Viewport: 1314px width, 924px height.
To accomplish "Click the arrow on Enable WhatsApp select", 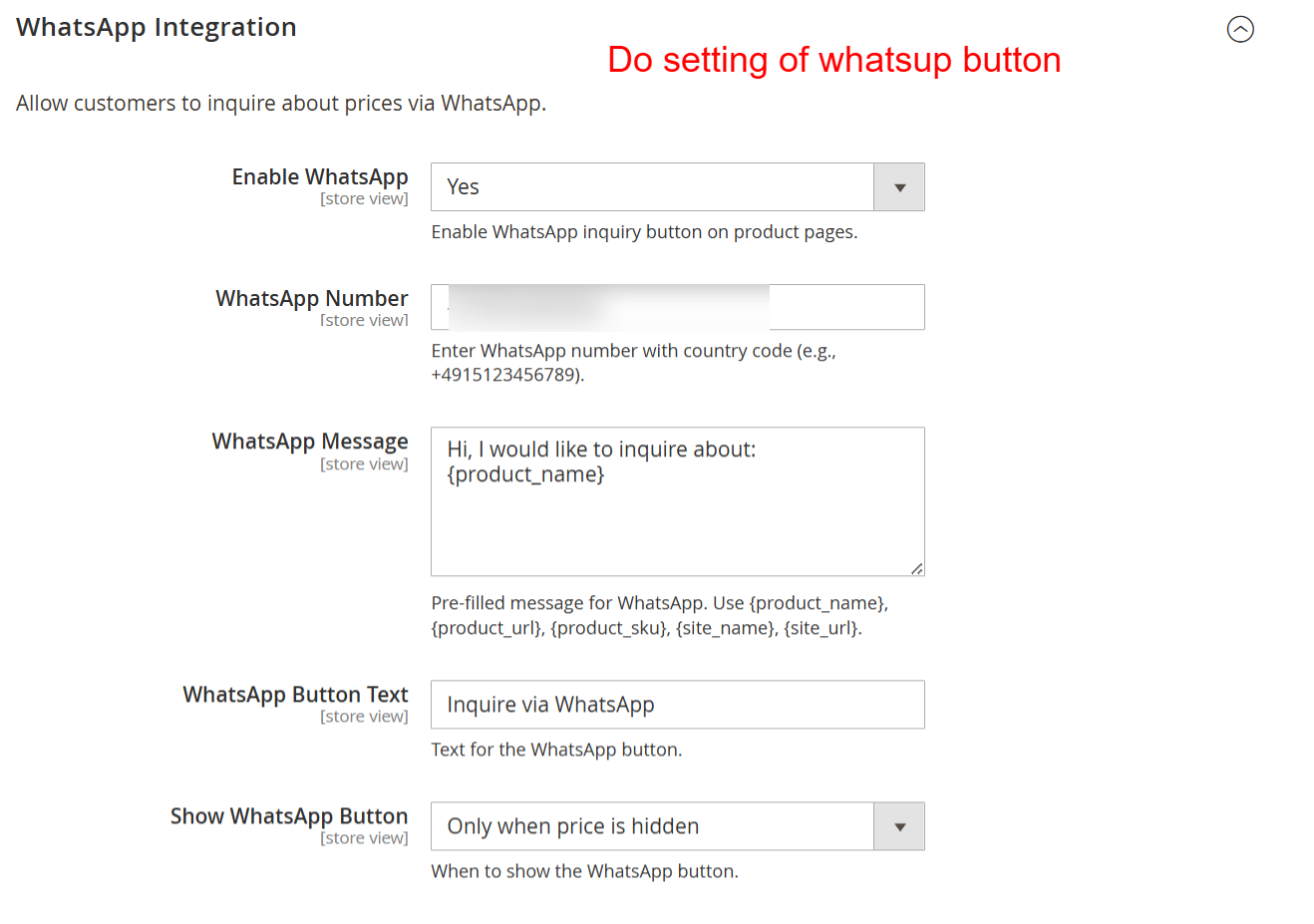I will 899,187.
